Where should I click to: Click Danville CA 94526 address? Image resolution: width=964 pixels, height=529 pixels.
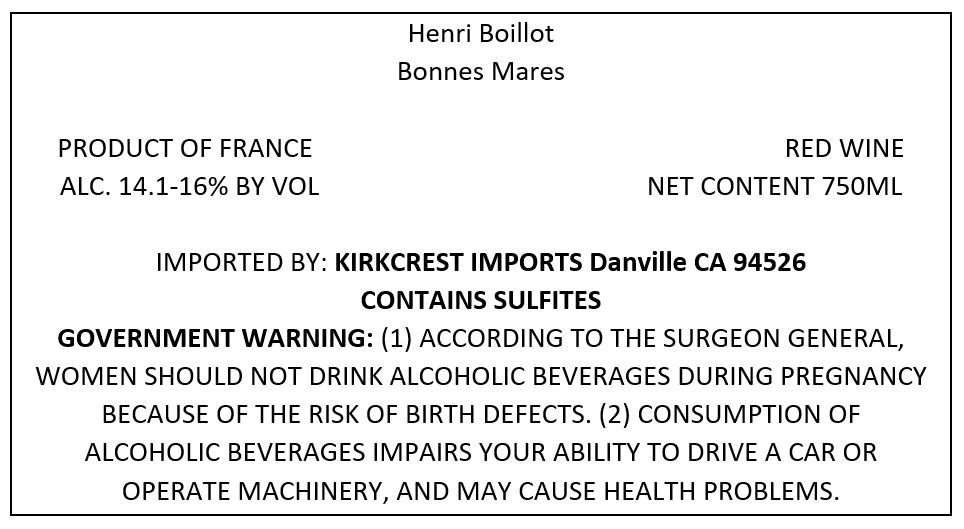click(697, 263)
